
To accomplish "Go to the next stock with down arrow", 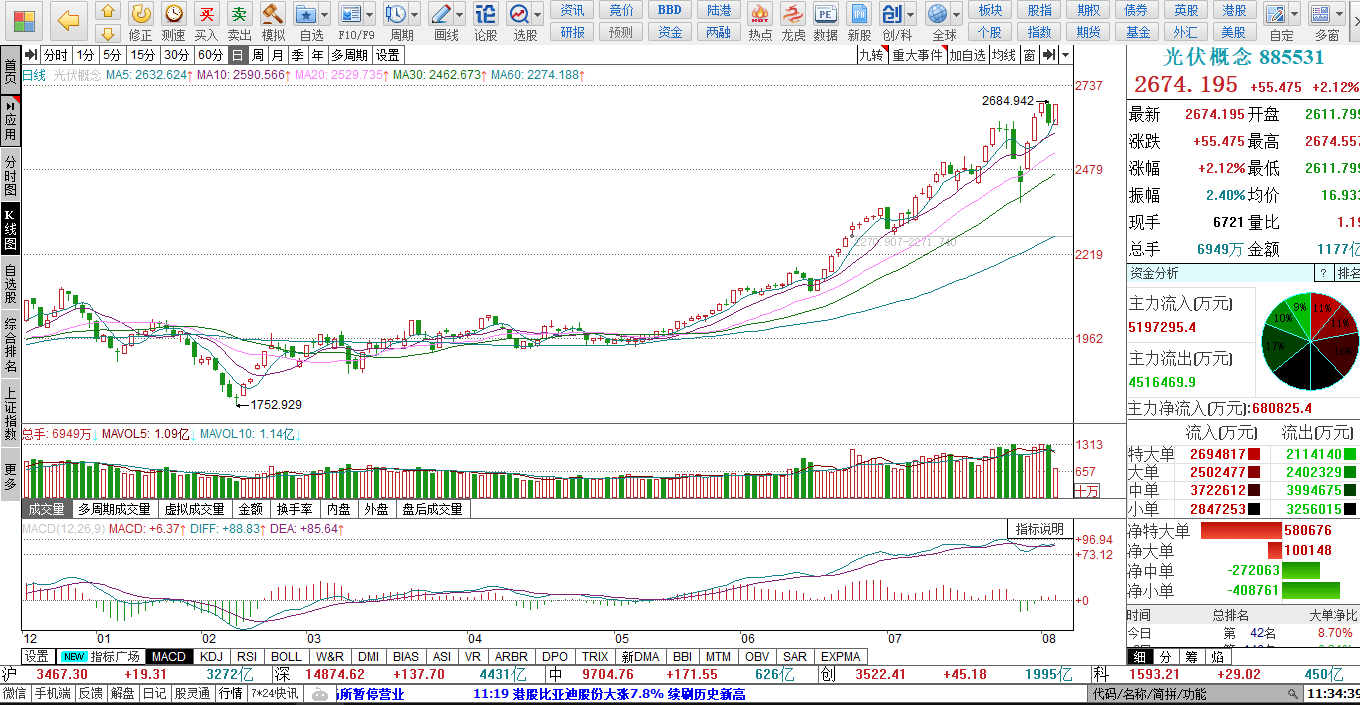I will [108, 33].
